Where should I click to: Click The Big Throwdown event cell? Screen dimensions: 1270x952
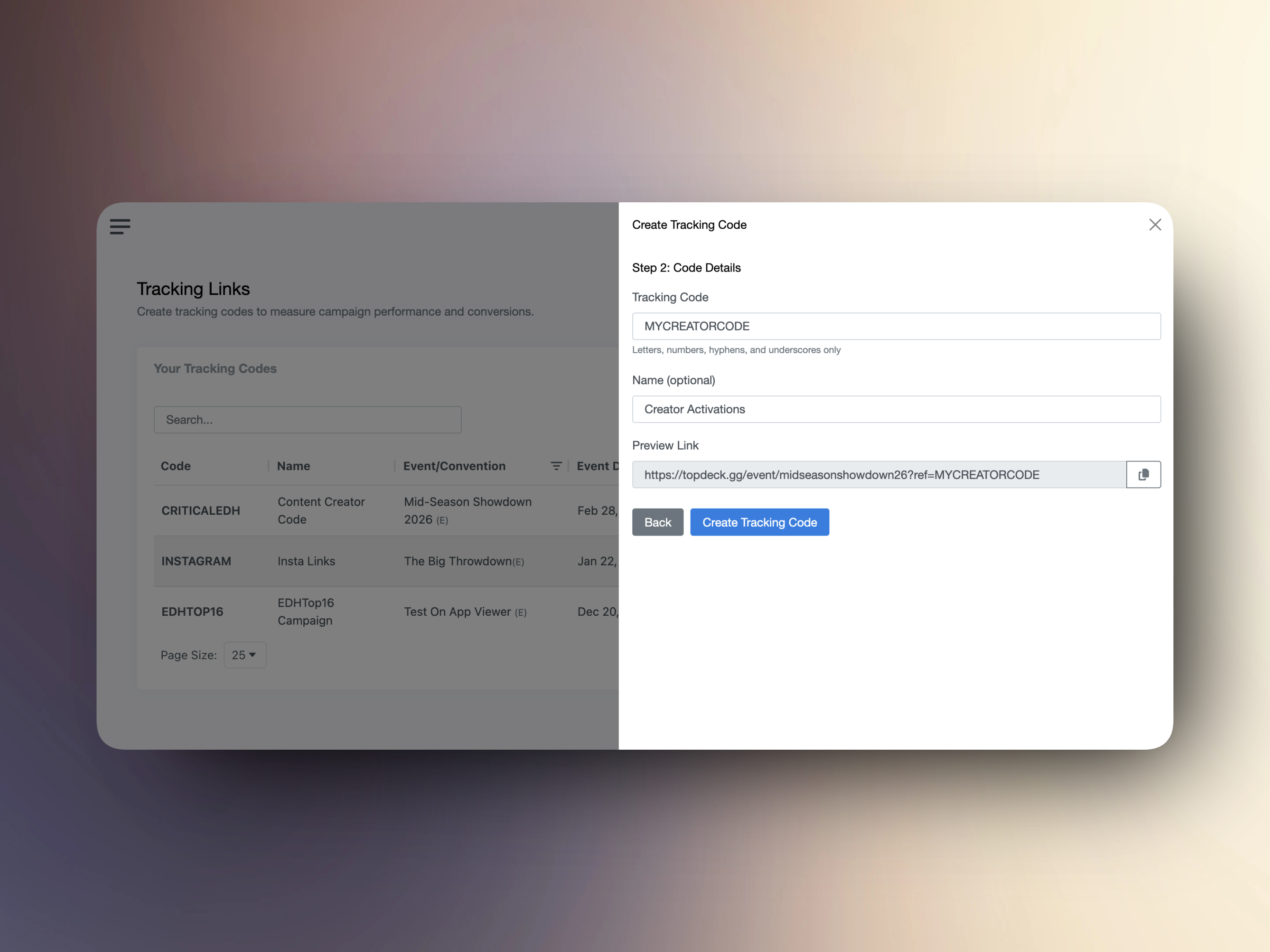tap(463, 561)
